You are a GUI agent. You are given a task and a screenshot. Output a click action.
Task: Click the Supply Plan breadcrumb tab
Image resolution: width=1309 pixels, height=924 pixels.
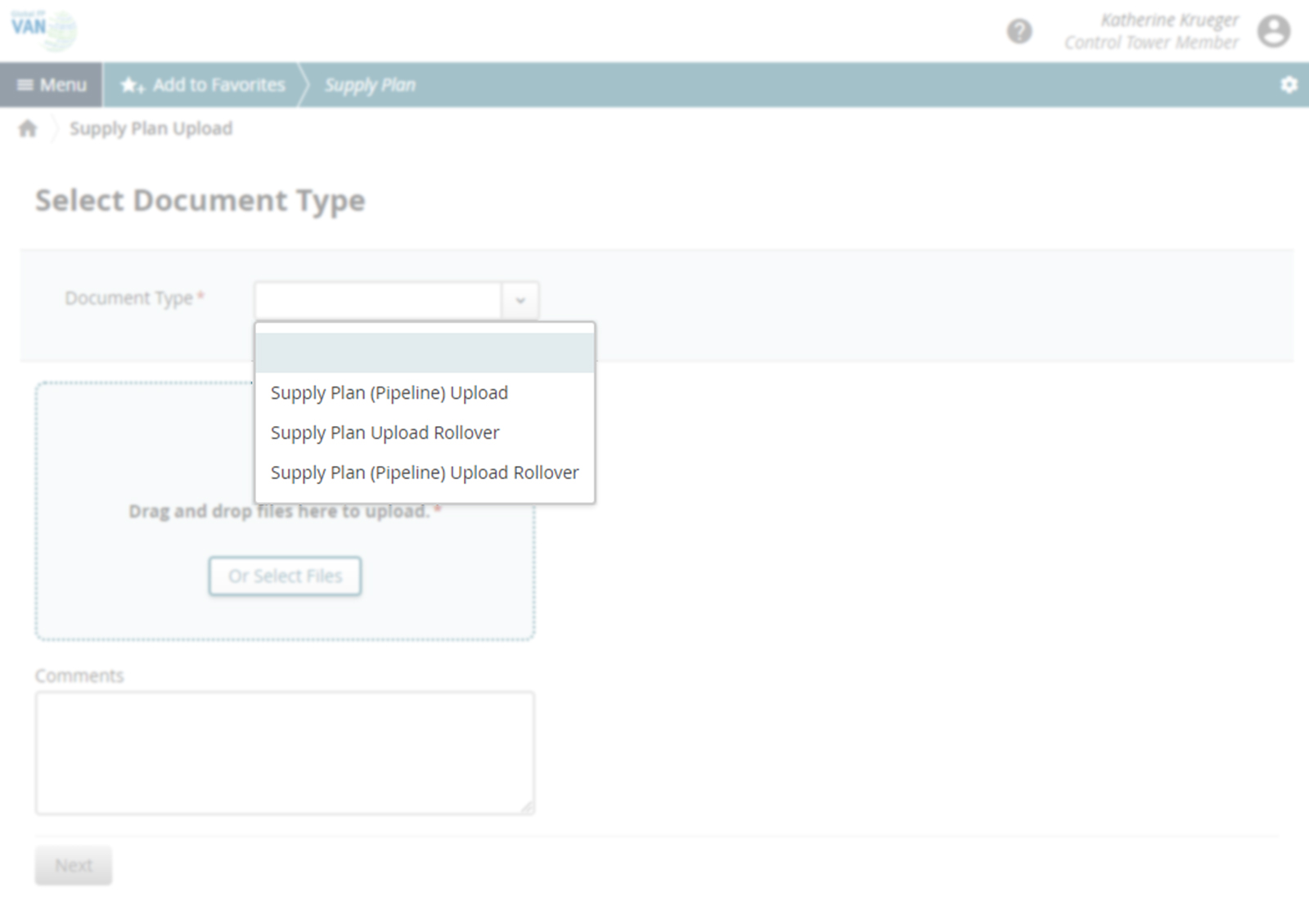point(370,85)
